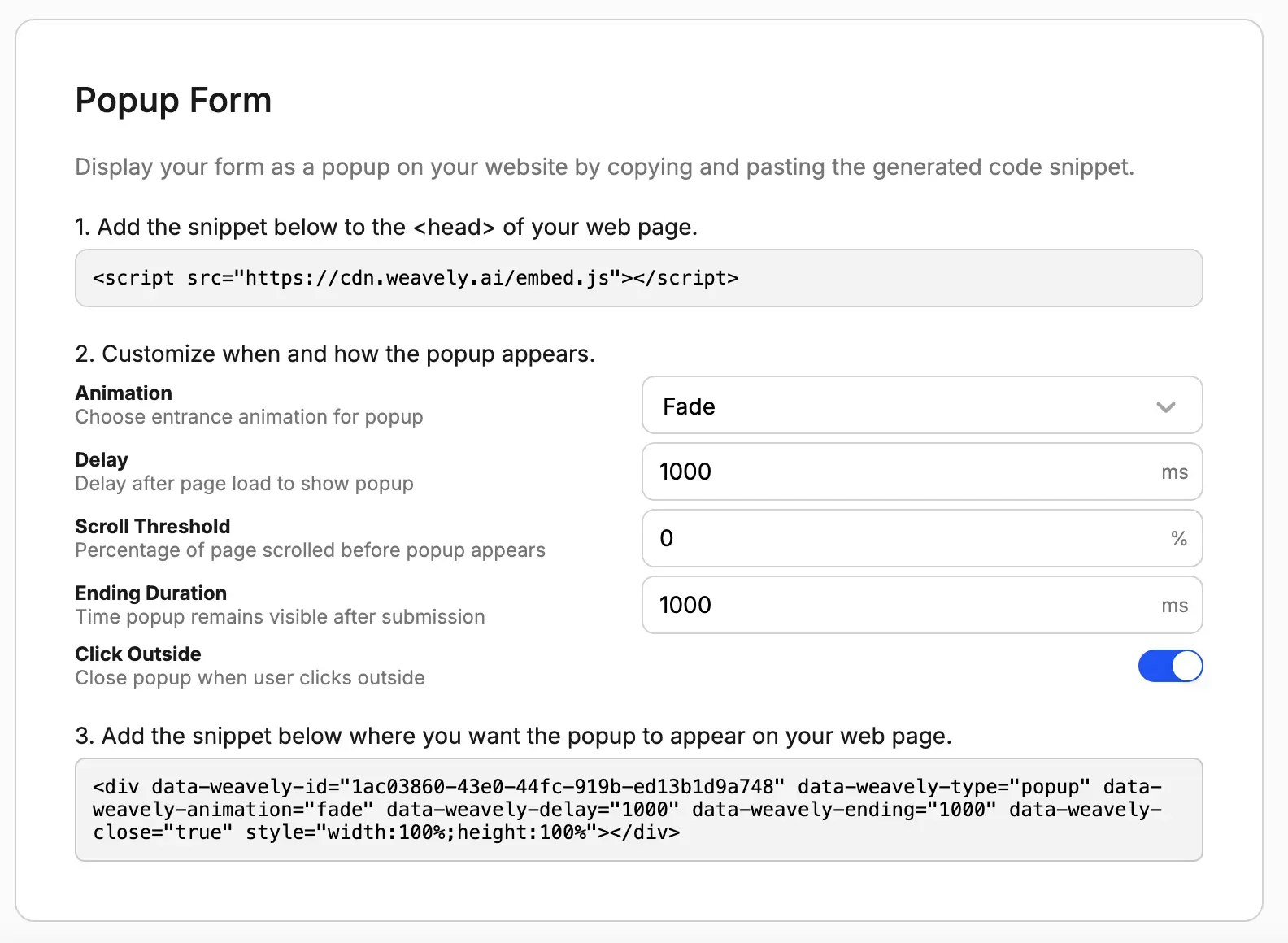This screenshot has width=1288, height=943.
Task: Focus the Scroll Threshold percentage field
Action: (922, 538)
